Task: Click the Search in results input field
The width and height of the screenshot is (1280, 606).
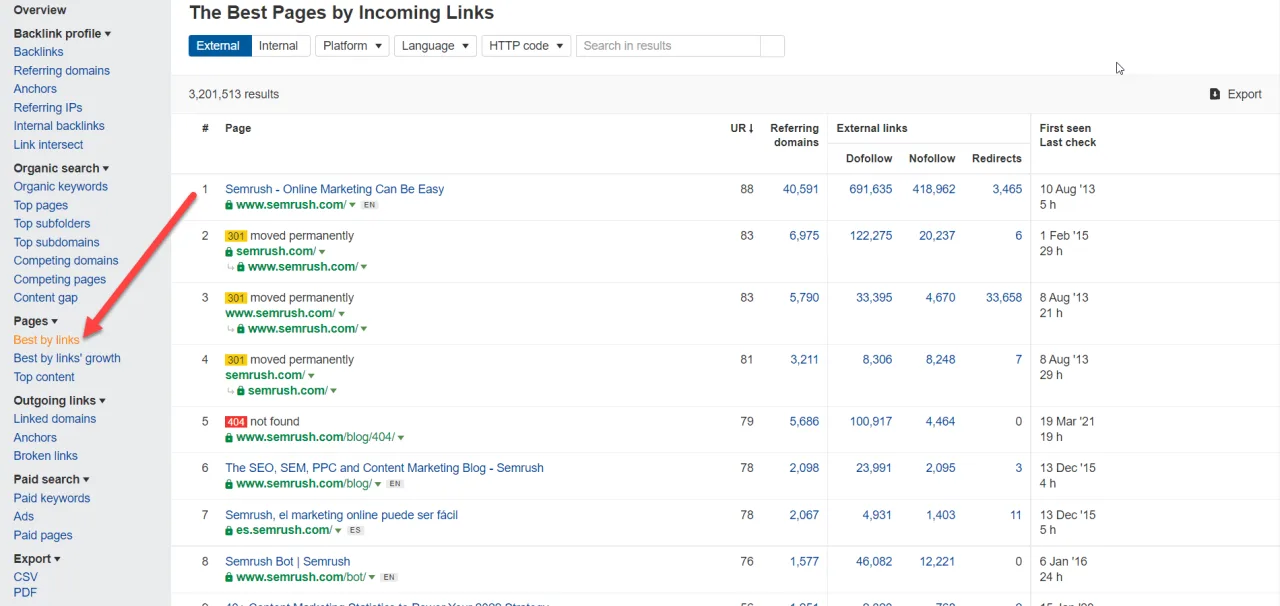Action: tap(667, 45)
